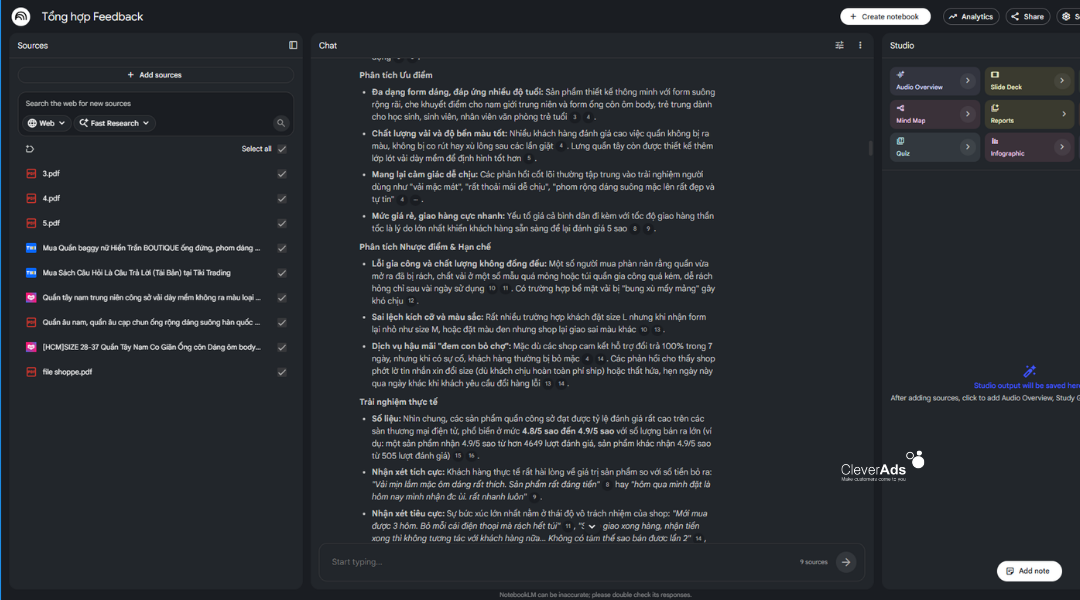This screenshot has width=1080, height=600.
Task: Click the refresh sources icon
Action: pyautogui.click(x=30, y=149)
